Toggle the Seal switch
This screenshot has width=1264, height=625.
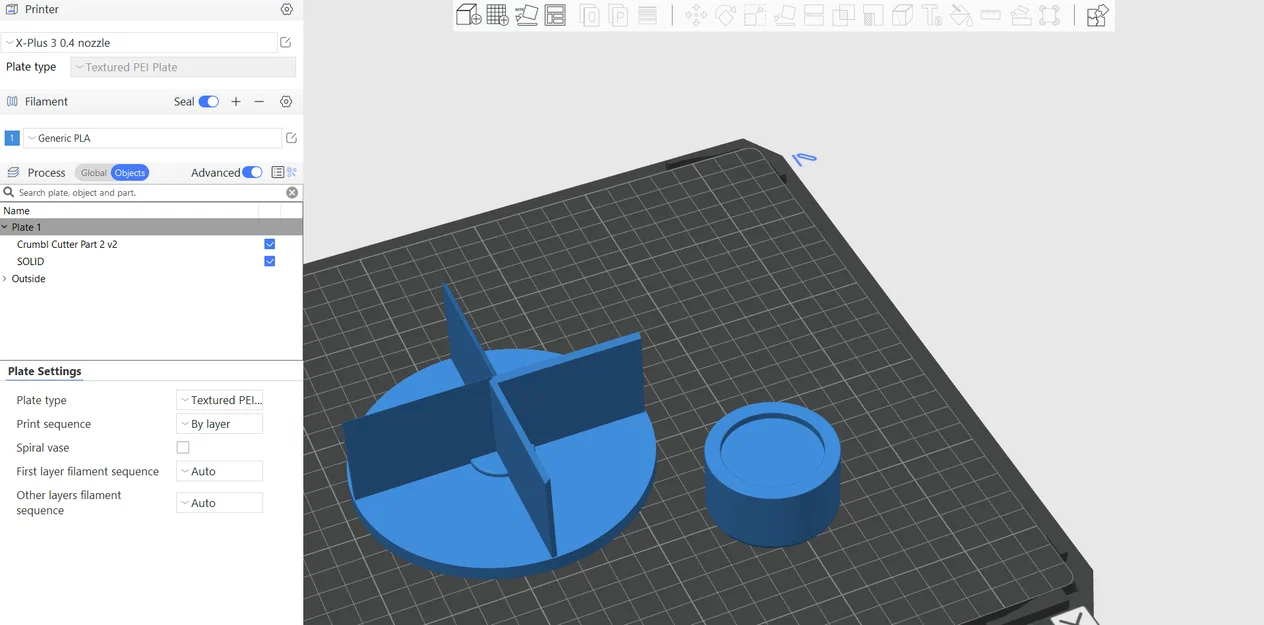tap(209, 101)
